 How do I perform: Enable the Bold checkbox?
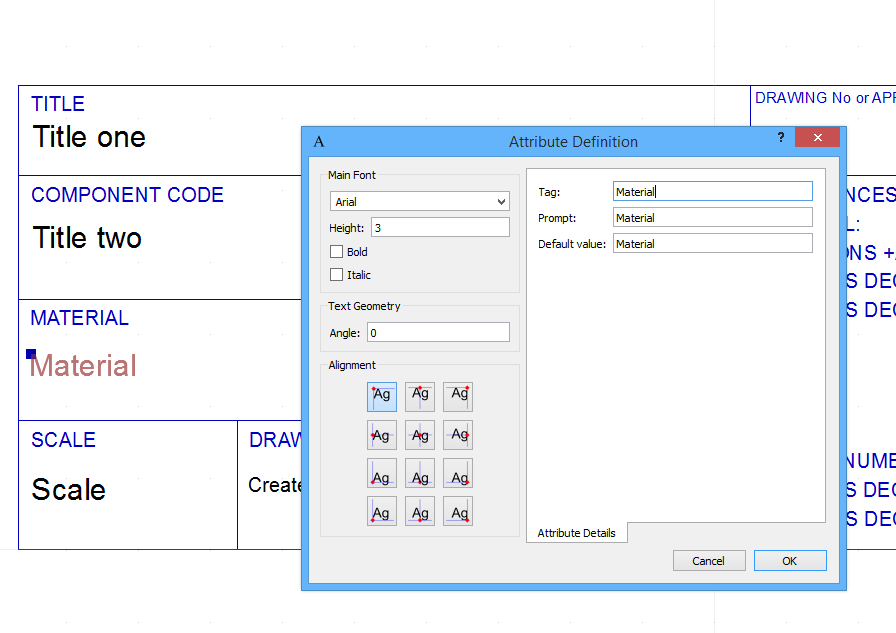pos(337,251)
